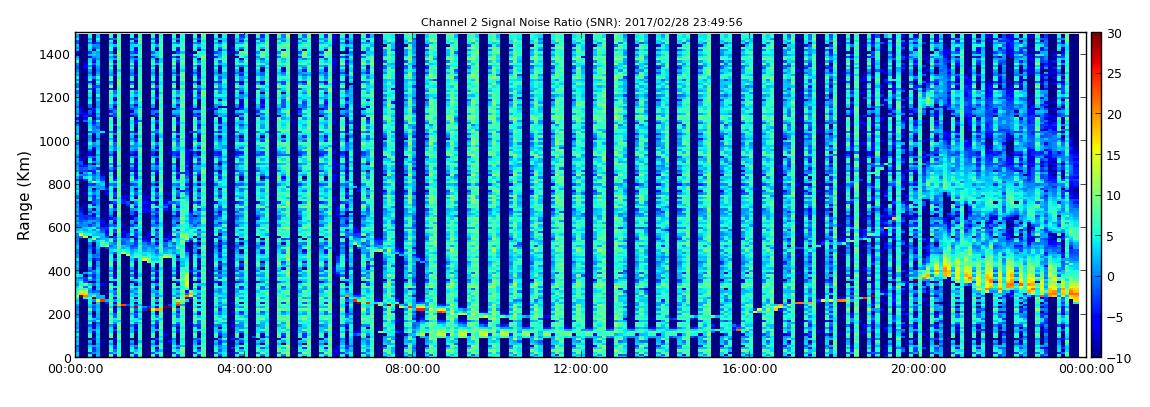This screenshot has height=407, width=1150.
Task: Click the SNR colorbar gradient strip
Action: click(1096, 195)
